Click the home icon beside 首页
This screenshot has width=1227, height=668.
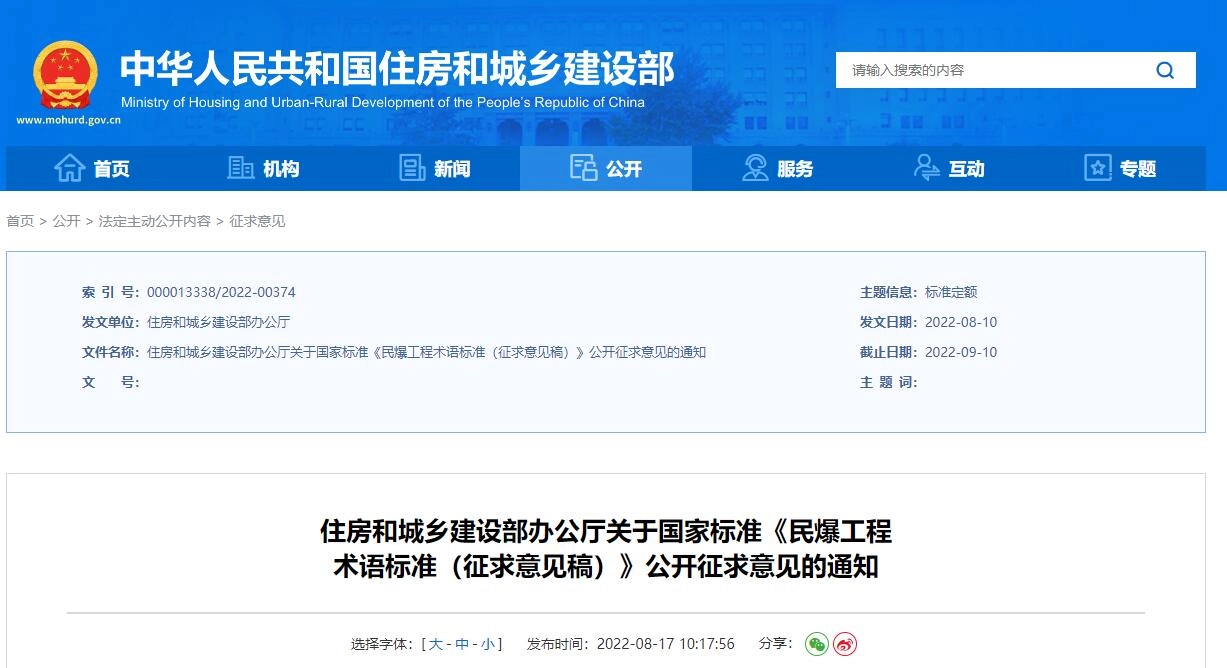click(x=68, y=168)
